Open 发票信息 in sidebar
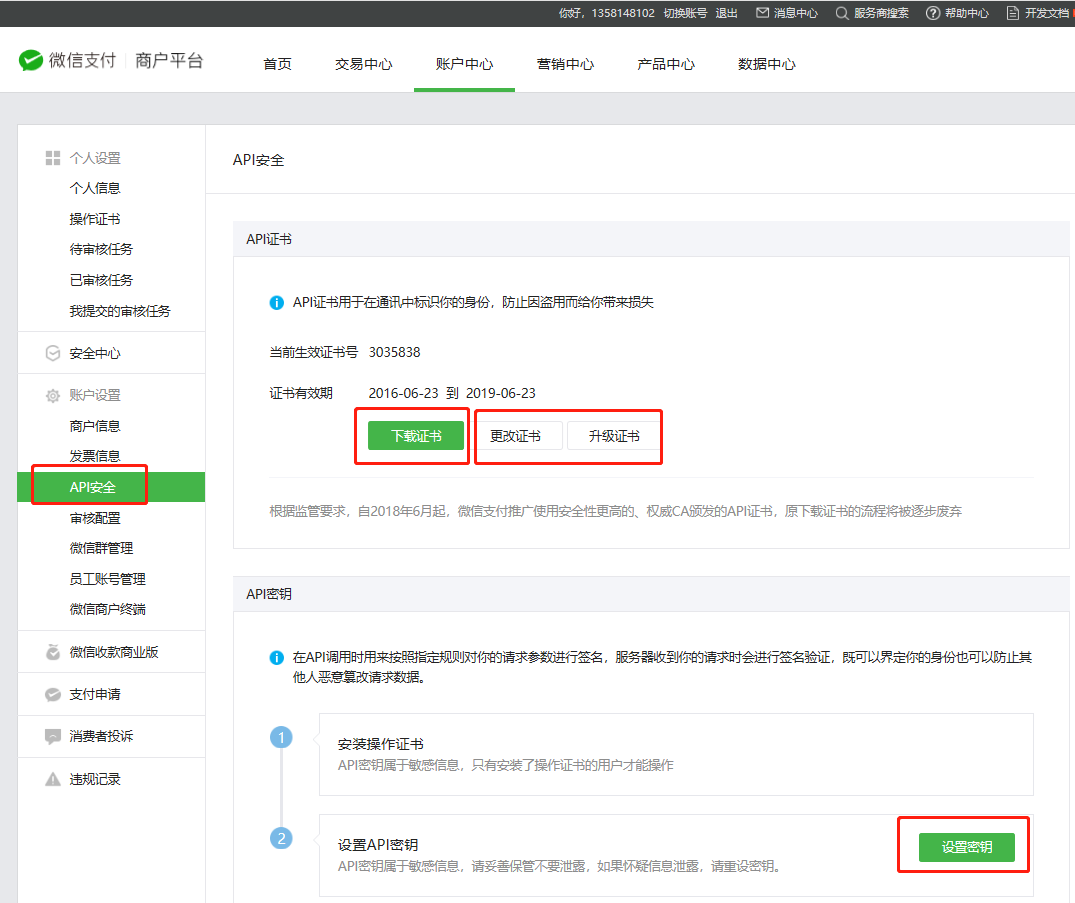The width and height of the screenshot is (1075, 903). pyautogui.click(x=95, y=456)
